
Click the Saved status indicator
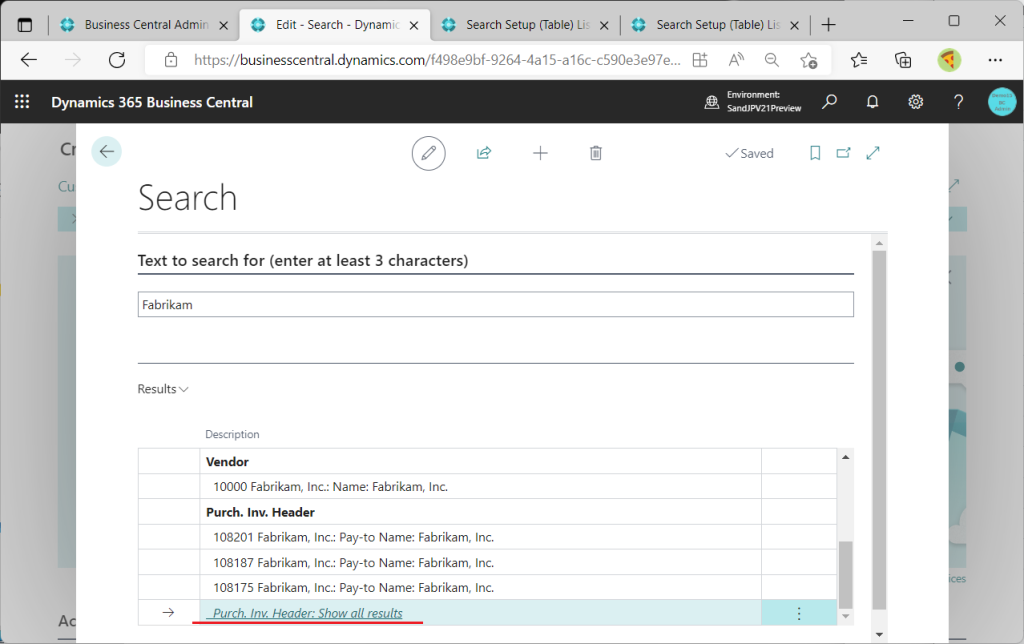pos(749,153)
